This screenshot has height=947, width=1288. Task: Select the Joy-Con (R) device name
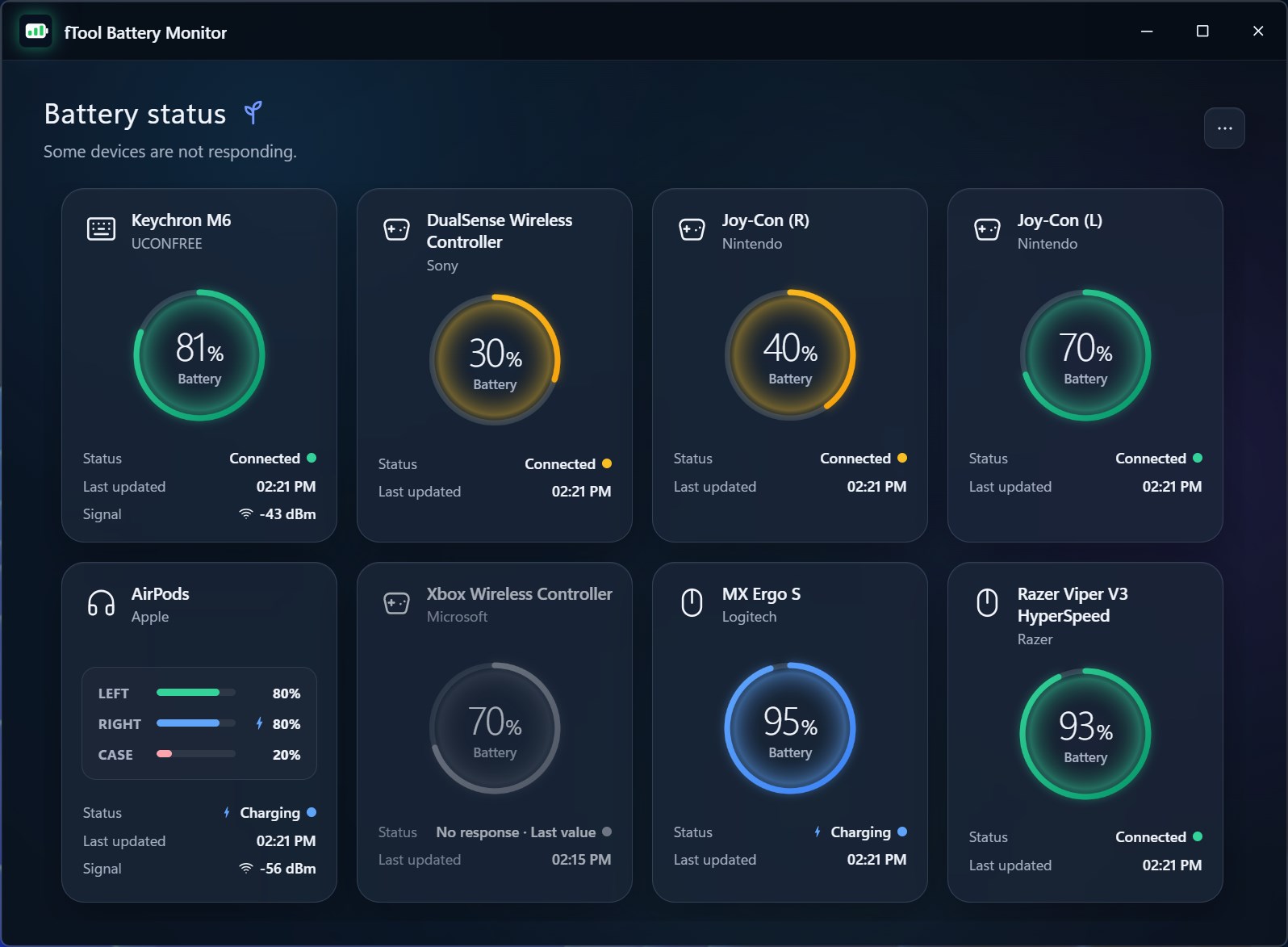tap(765, 220)
